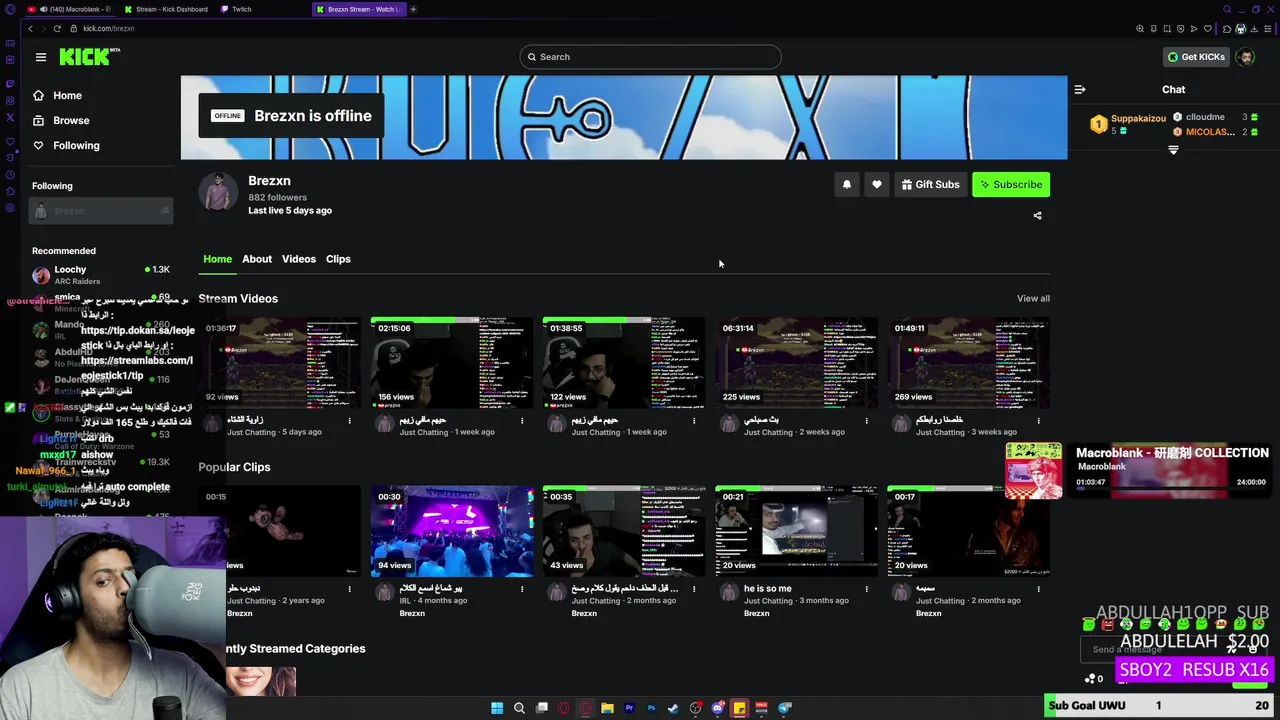Open the 06:31:14 stream video
This screenshot has height=720, width=1280.
797,362
